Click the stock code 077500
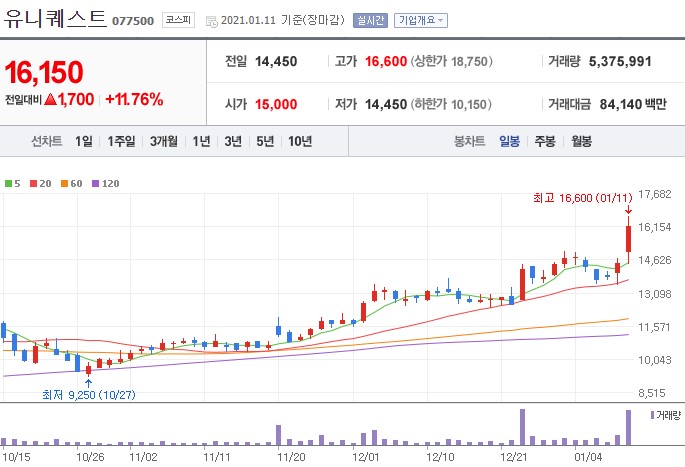The height and width of the screenshot is (467, 685). point(133,21)
